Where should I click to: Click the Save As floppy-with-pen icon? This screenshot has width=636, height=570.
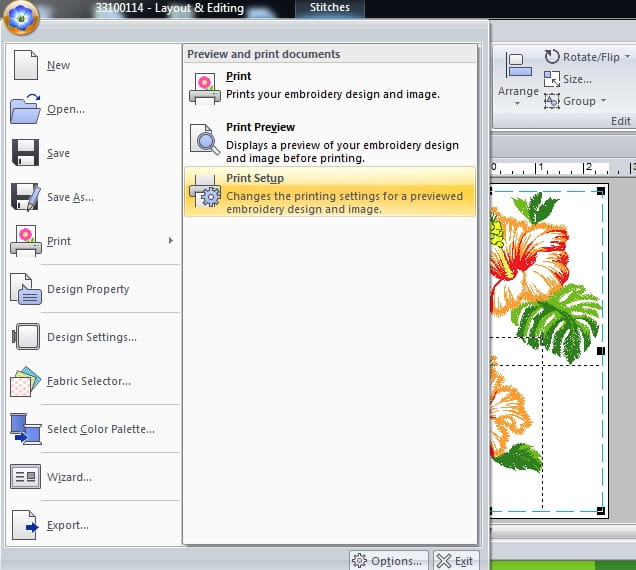(x=25, y=197)
